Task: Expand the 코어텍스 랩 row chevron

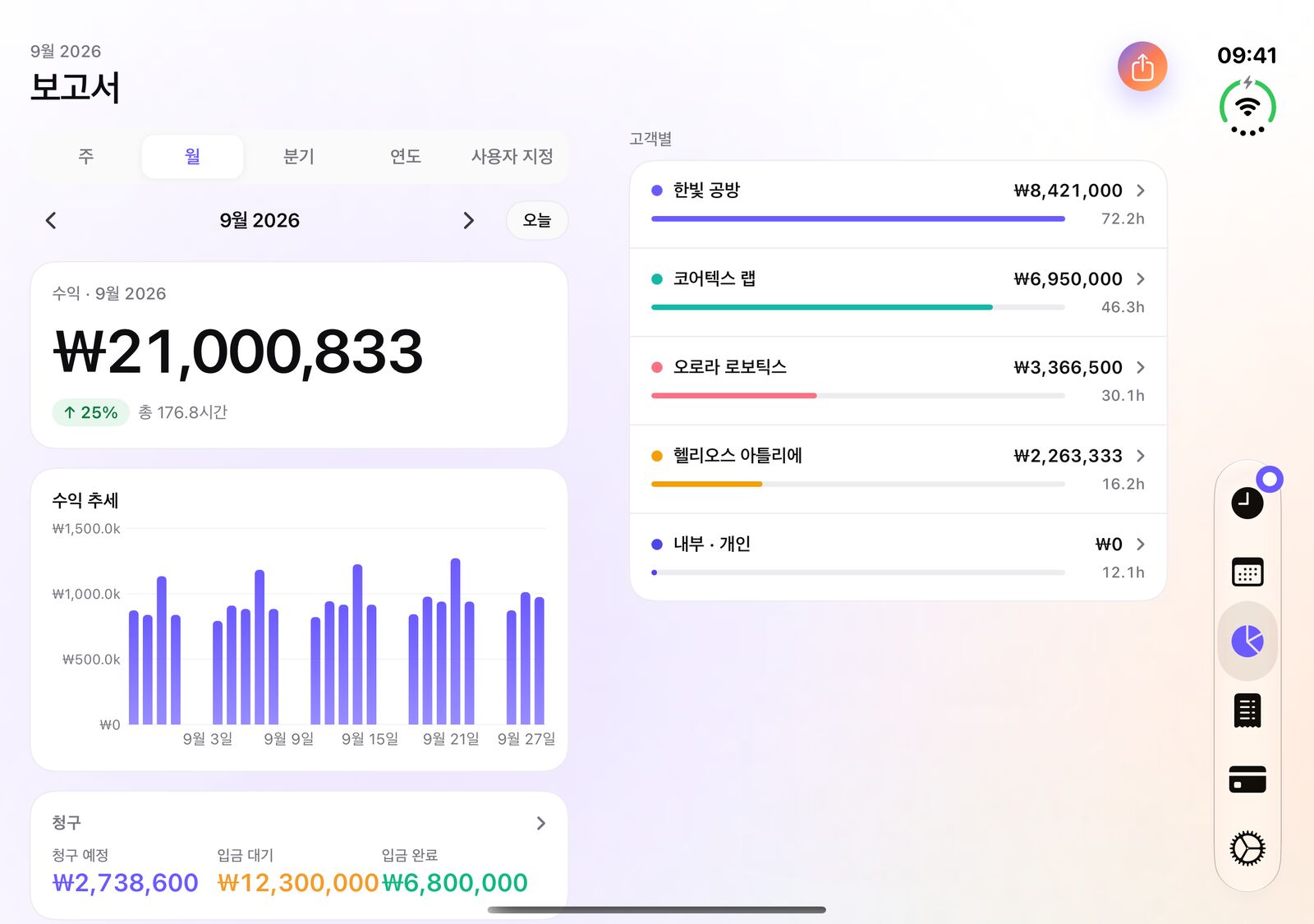Action: click(1141, 279)
